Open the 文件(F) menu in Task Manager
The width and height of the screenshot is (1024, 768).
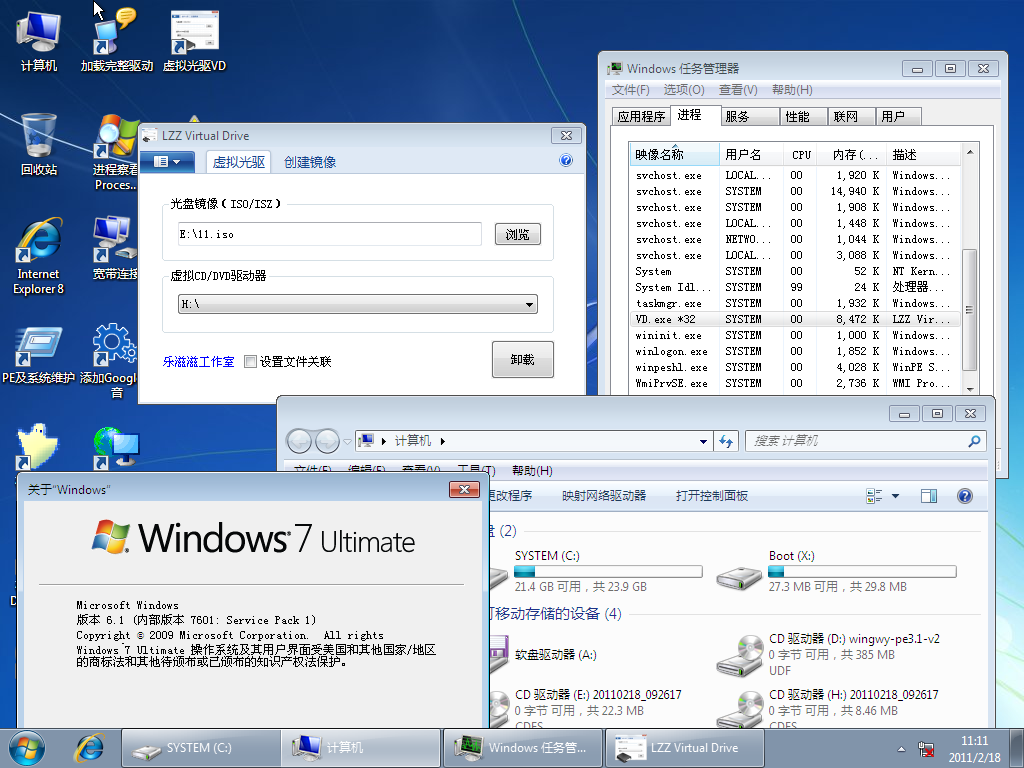coord(630,89)
